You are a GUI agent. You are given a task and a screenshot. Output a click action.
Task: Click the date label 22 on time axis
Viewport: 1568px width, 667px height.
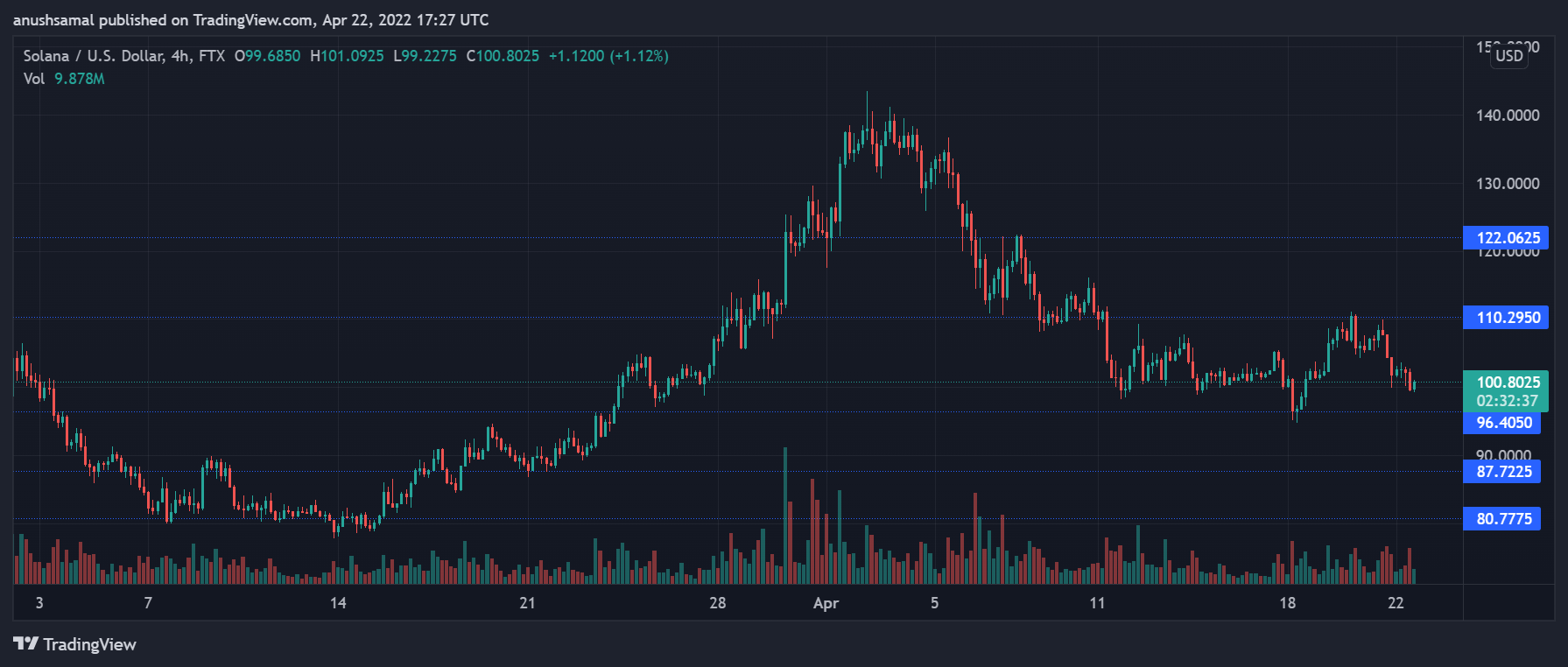click(1396, 603)
